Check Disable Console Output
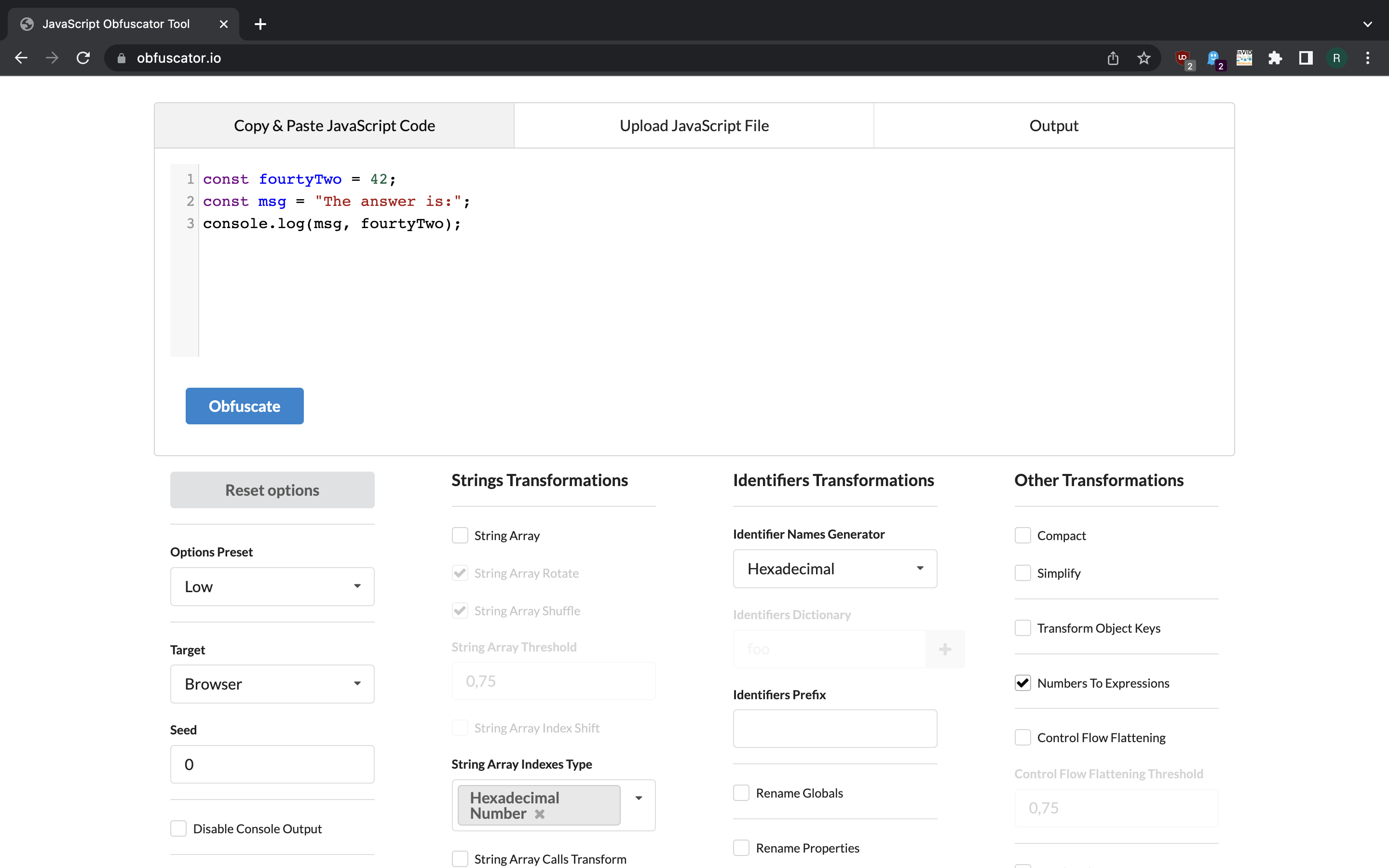The image size is (1389, 868). [178, 829]
